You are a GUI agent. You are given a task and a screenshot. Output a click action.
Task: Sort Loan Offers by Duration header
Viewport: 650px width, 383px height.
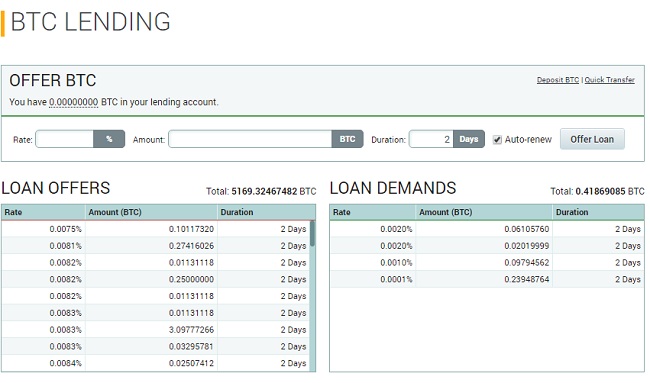click(266, 212)
